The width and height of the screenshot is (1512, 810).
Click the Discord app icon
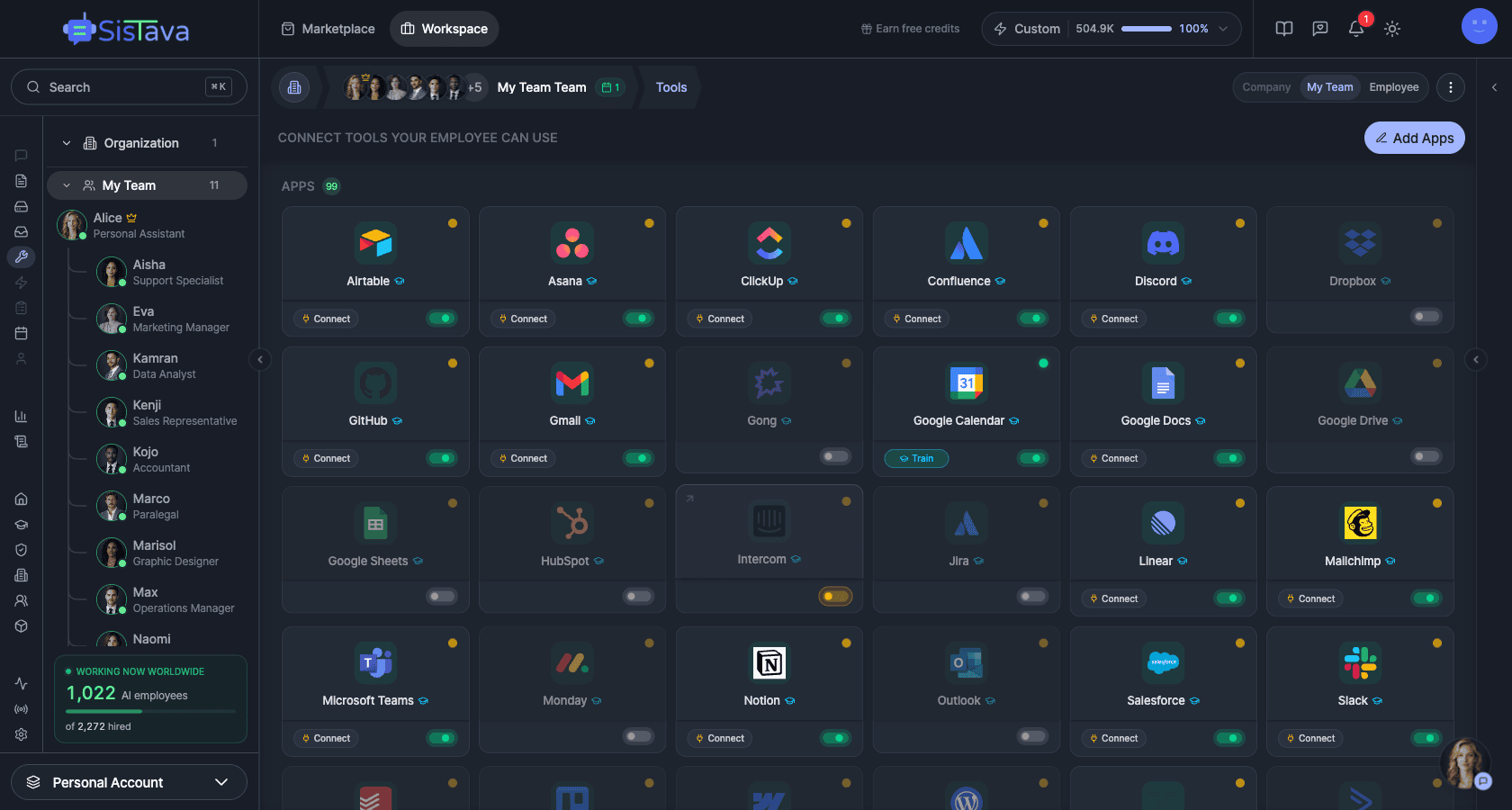coord(1163,243)
